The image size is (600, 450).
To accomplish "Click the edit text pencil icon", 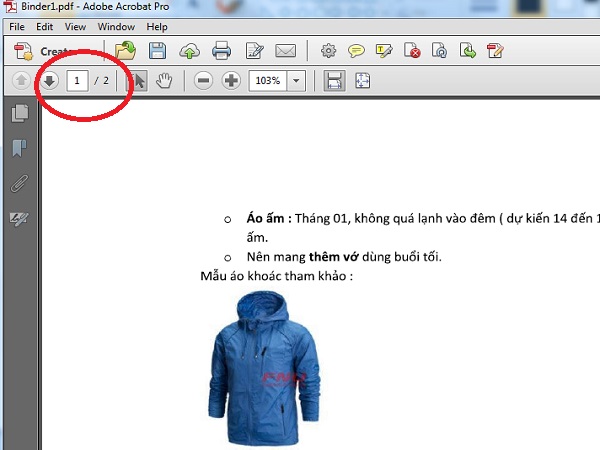I will [x=495, y=51].
